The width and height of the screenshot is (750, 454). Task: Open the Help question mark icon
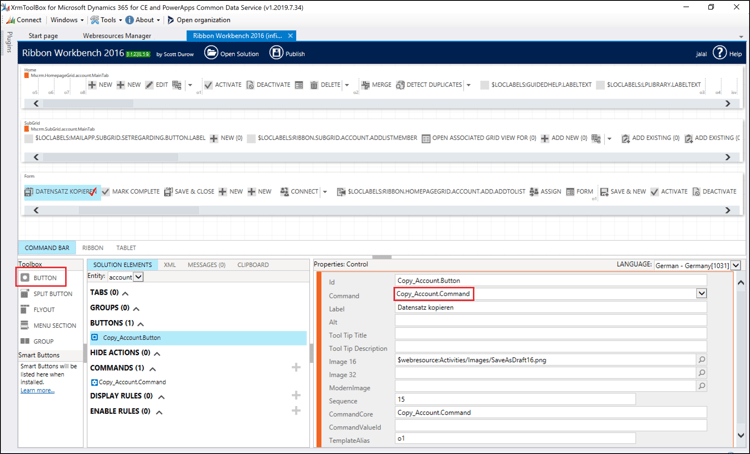click(x=719, y=53)
